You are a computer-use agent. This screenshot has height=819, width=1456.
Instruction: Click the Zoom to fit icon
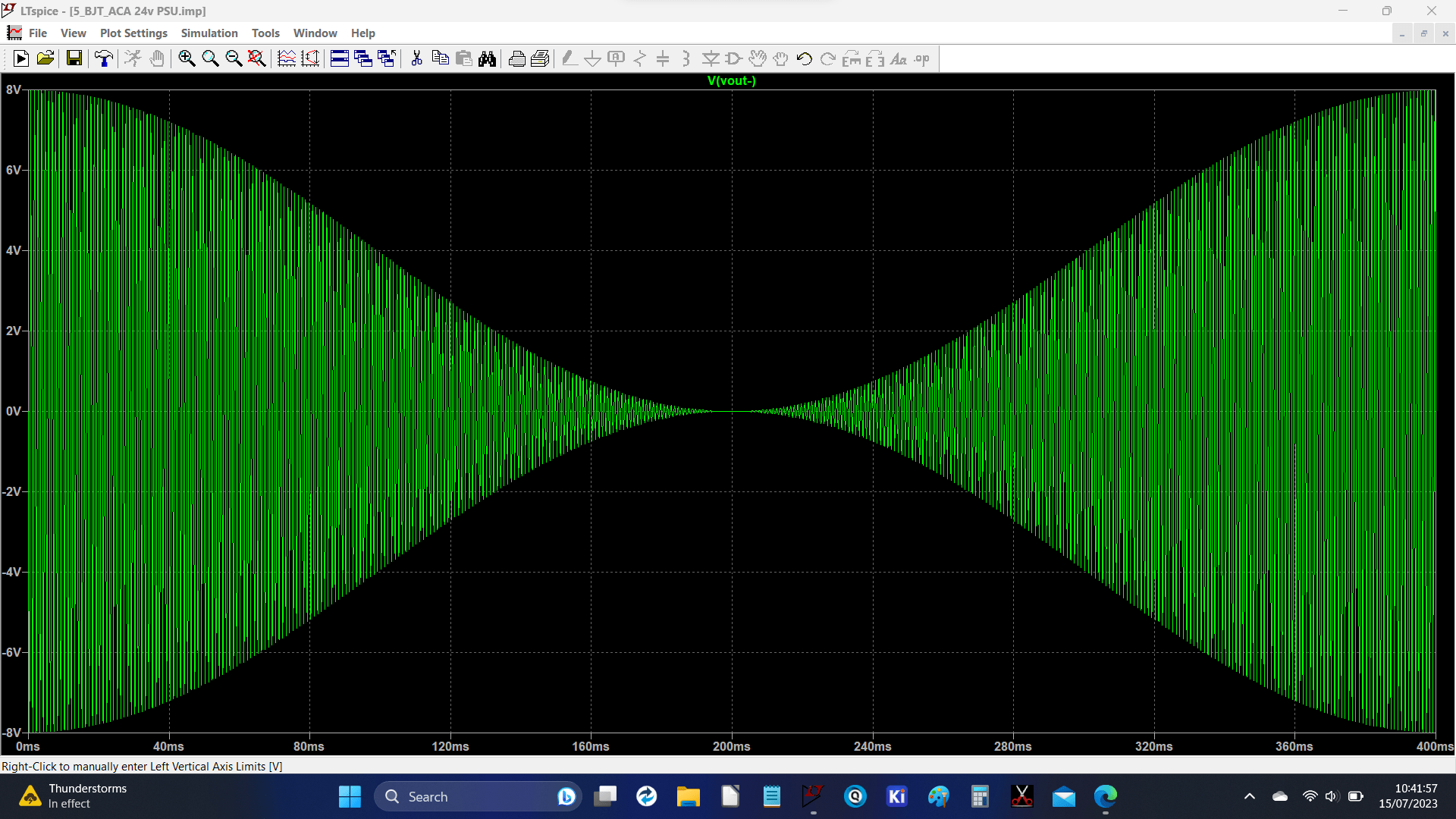[257, 58]
